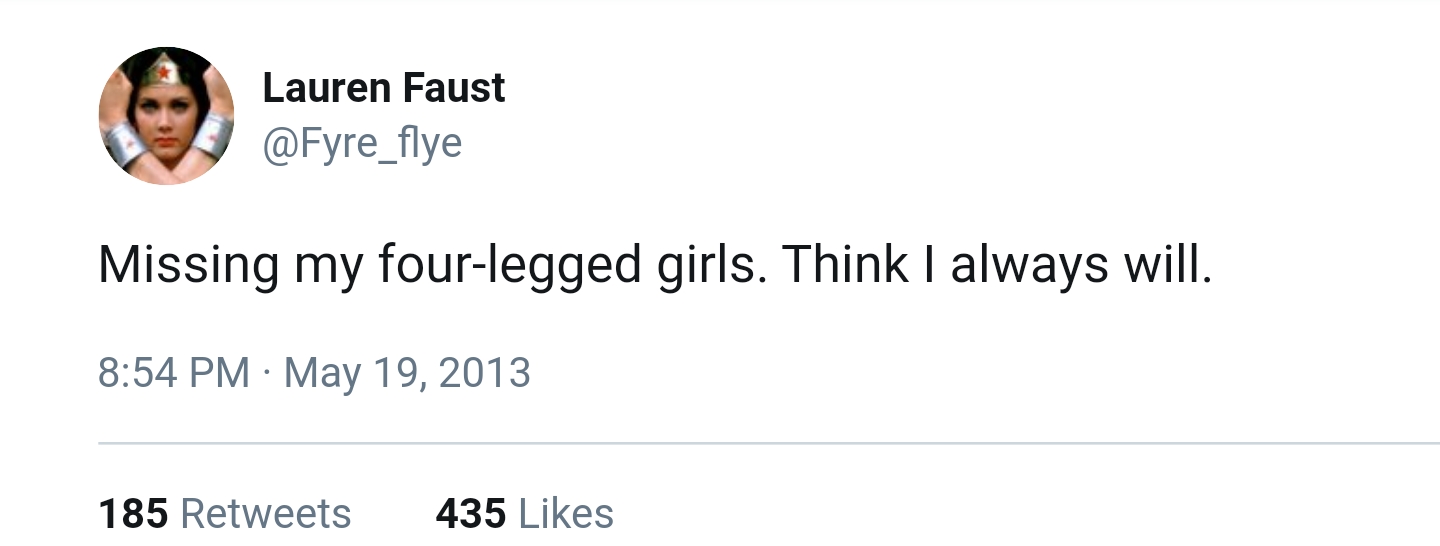Image resolution: width=1440 pixels, height=546 pixels.
Task: Click the number 185 retweet count
Action: coord(133,513)
